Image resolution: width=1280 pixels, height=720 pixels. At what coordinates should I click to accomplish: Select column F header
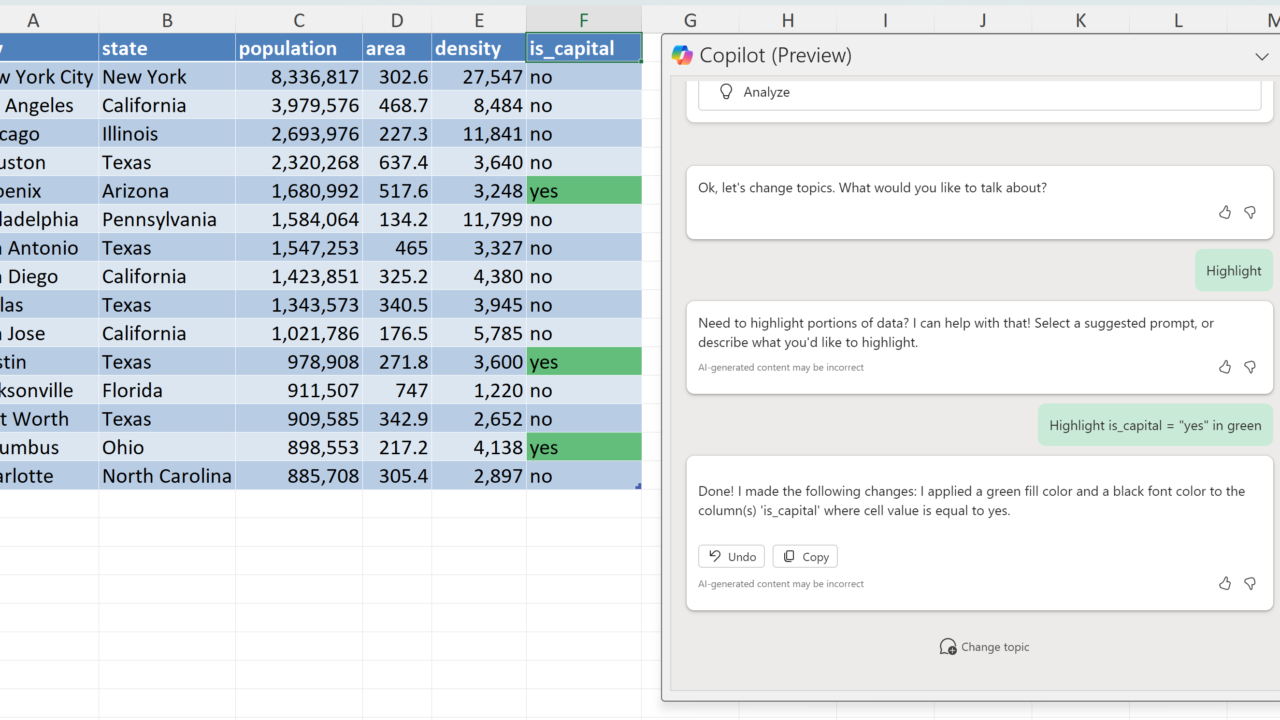[584, 20]
